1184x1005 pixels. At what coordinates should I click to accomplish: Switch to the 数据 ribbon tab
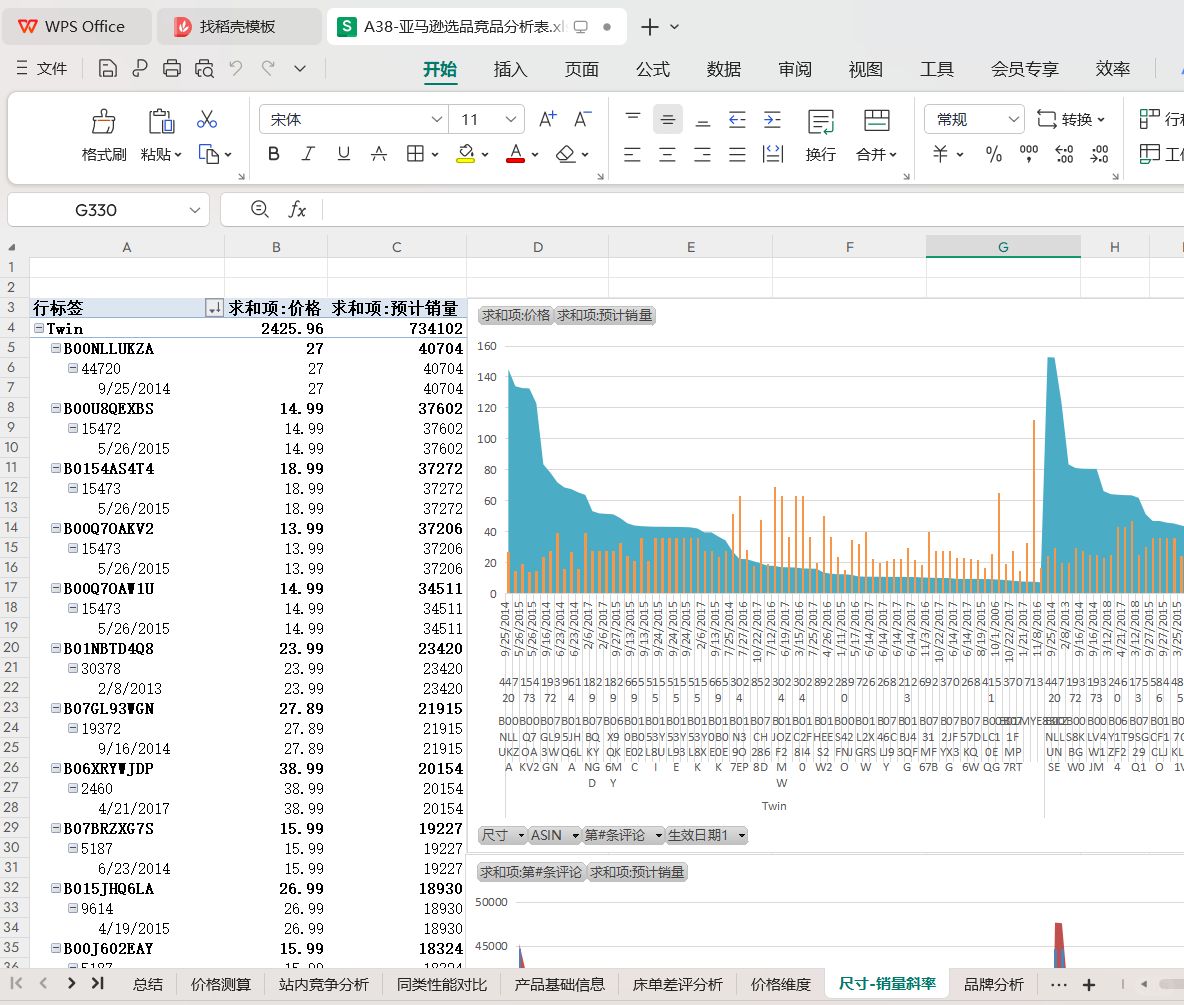pos(723,69)
